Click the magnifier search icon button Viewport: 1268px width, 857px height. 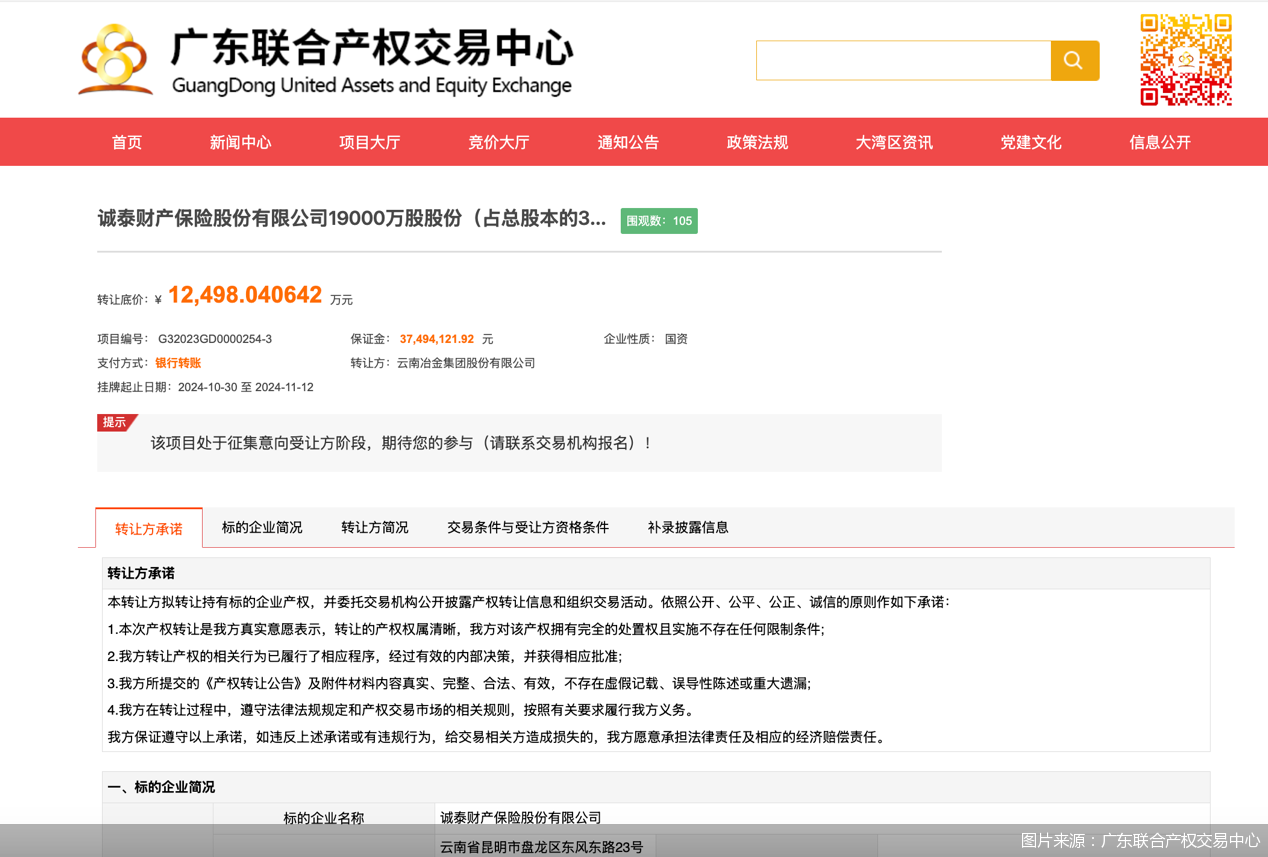1074,61
